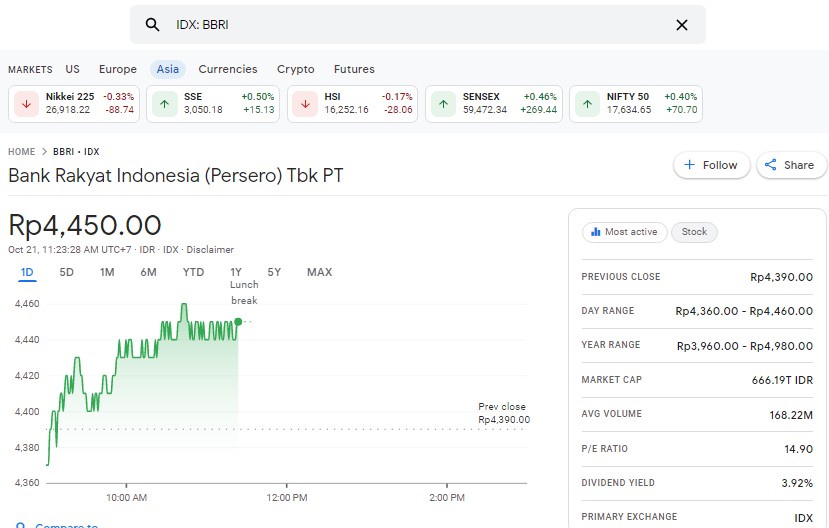Select the 6M chart range
This screenshot has width=829, height=528.
coord(149,272)
